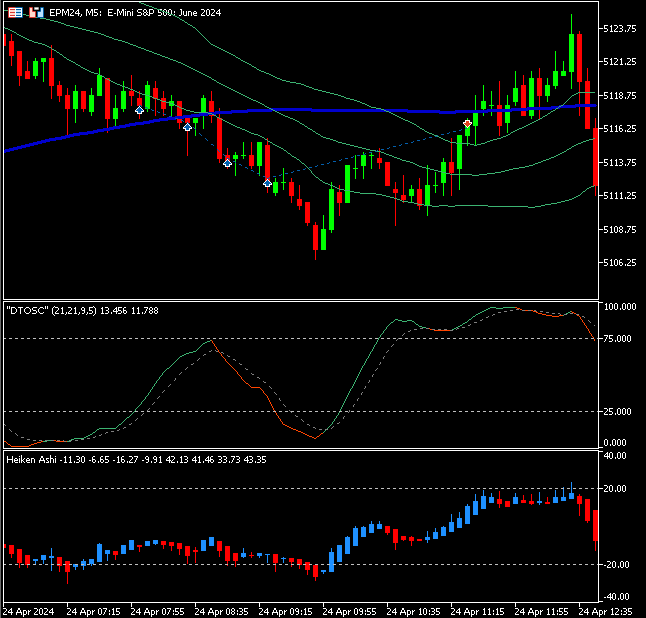
Task: Click price level 5113.75 on the scale
Action: (x=620, y=162)
